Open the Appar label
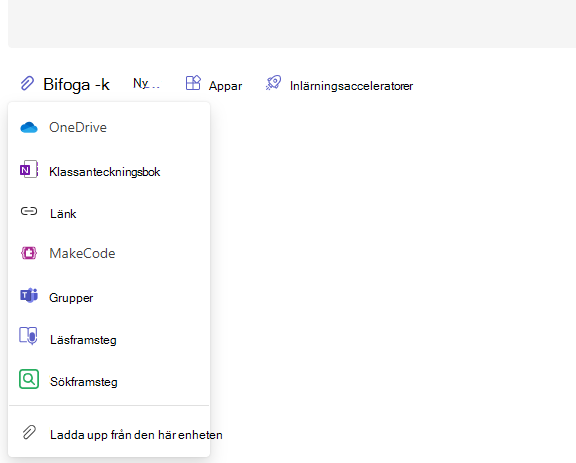Screen dimensions: 576x463 pyautogui.click(x=225, y=86)
